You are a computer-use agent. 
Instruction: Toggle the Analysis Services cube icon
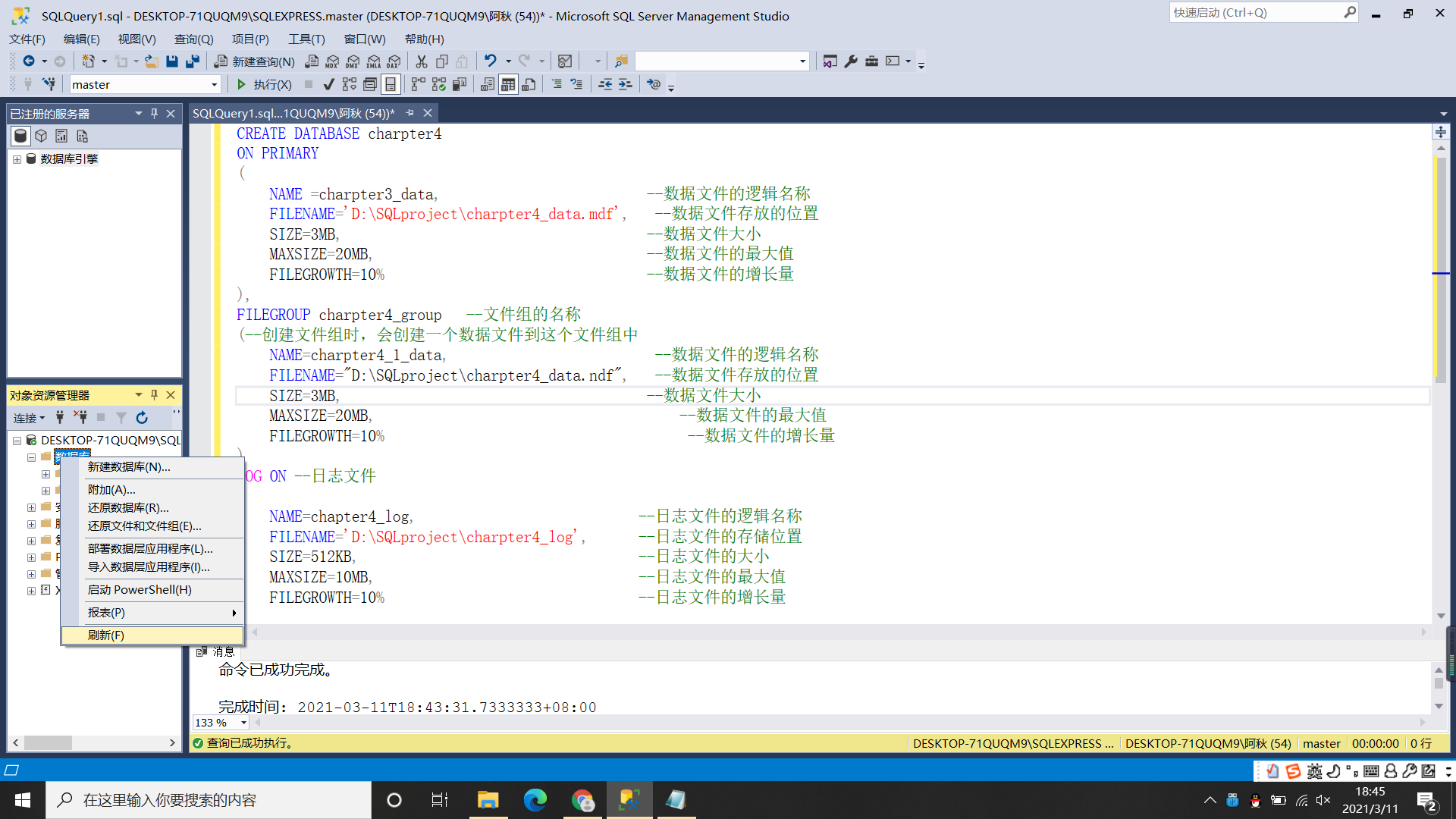tap(40, 136)
